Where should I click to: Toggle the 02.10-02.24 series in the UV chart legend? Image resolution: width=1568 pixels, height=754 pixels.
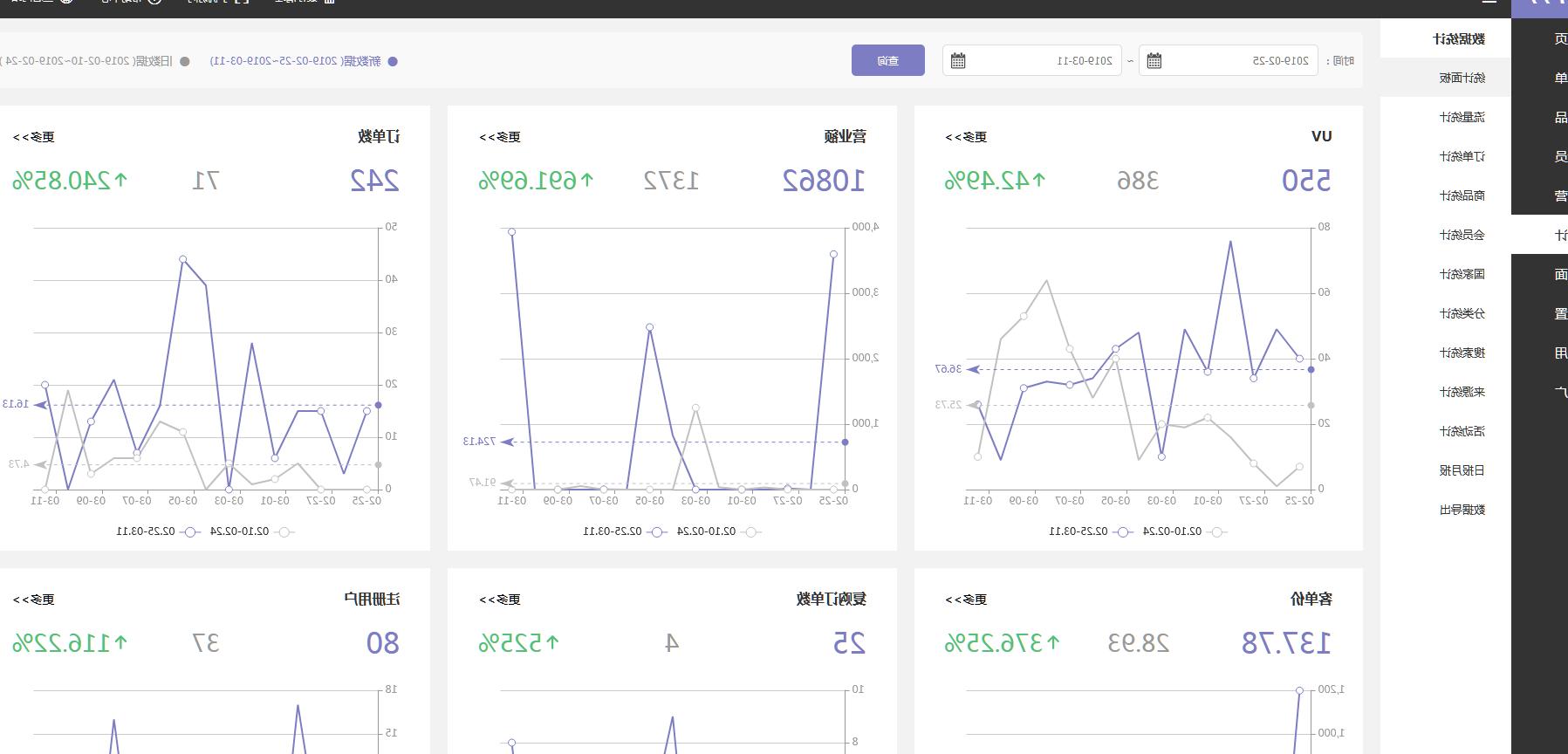pos(1184,531)
